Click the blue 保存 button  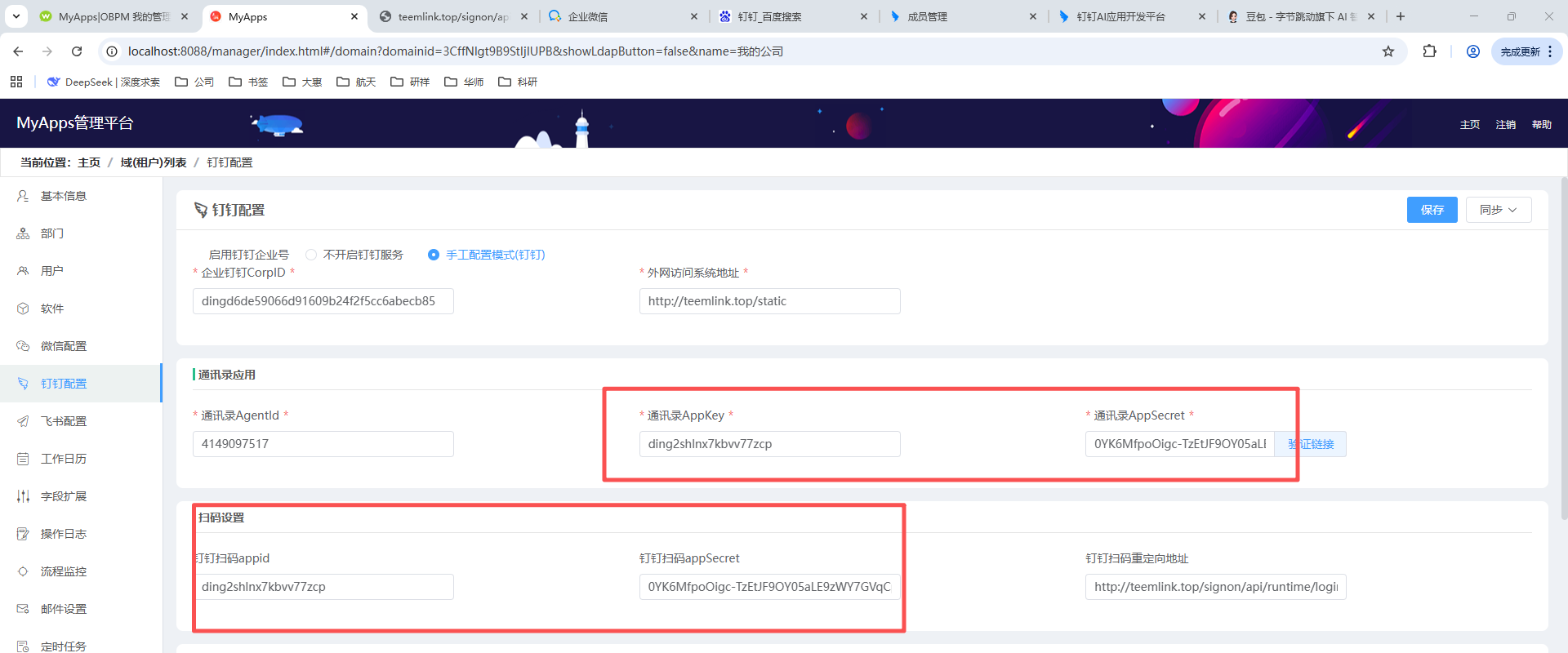click(x=1432, y=210)
